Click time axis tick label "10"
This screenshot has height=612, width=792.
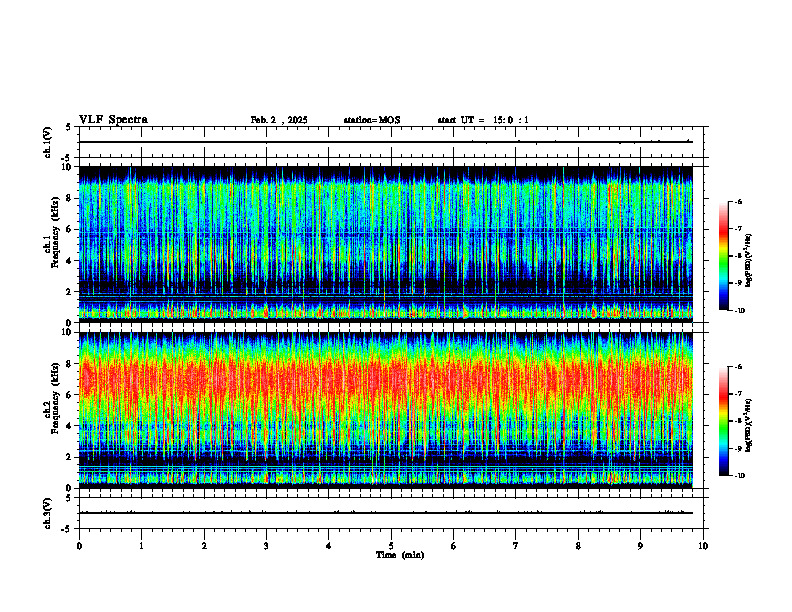(x=703, y=546)
